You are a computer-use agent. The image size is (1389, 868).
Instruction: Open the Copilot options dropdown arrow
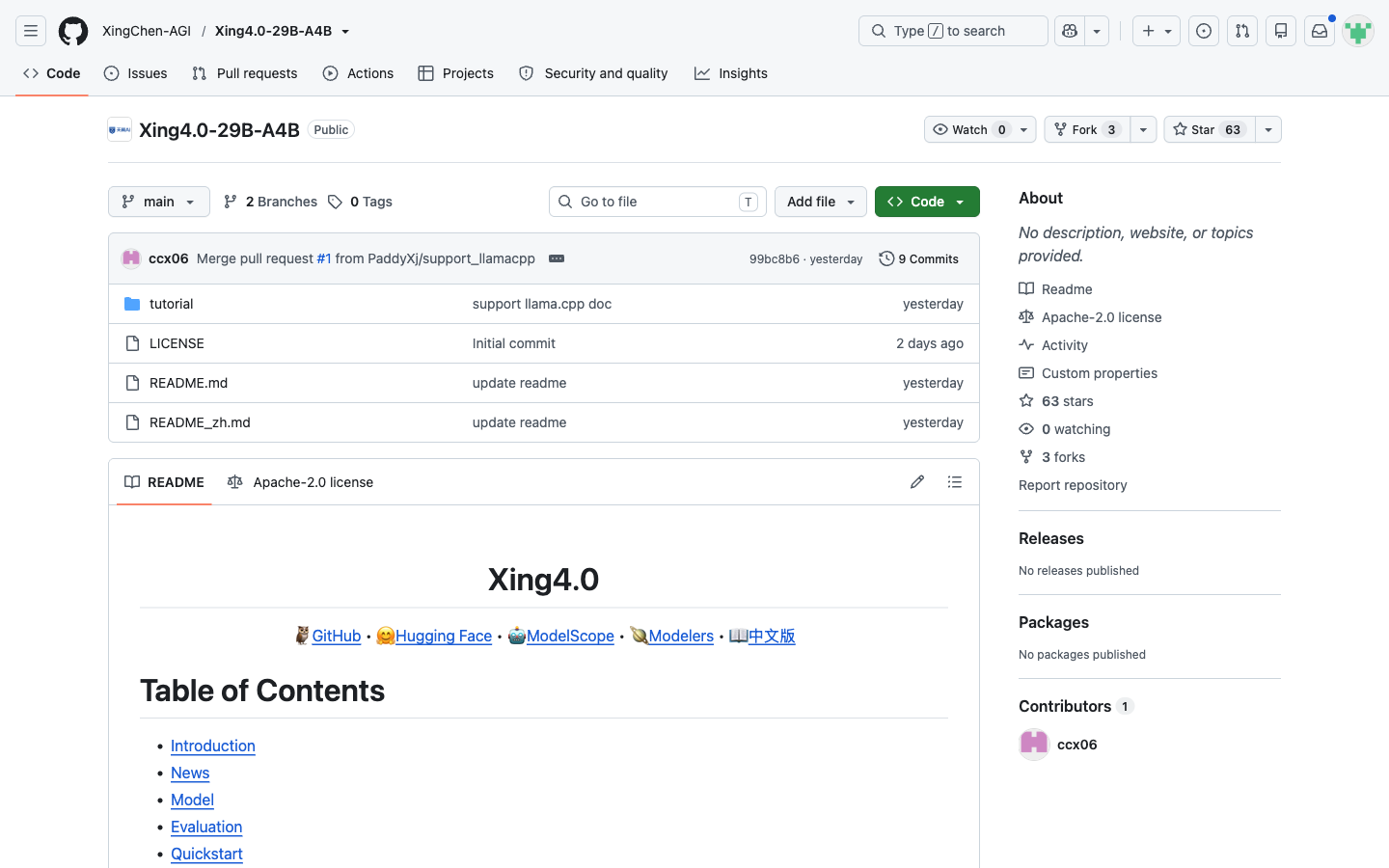[1097, 31]
